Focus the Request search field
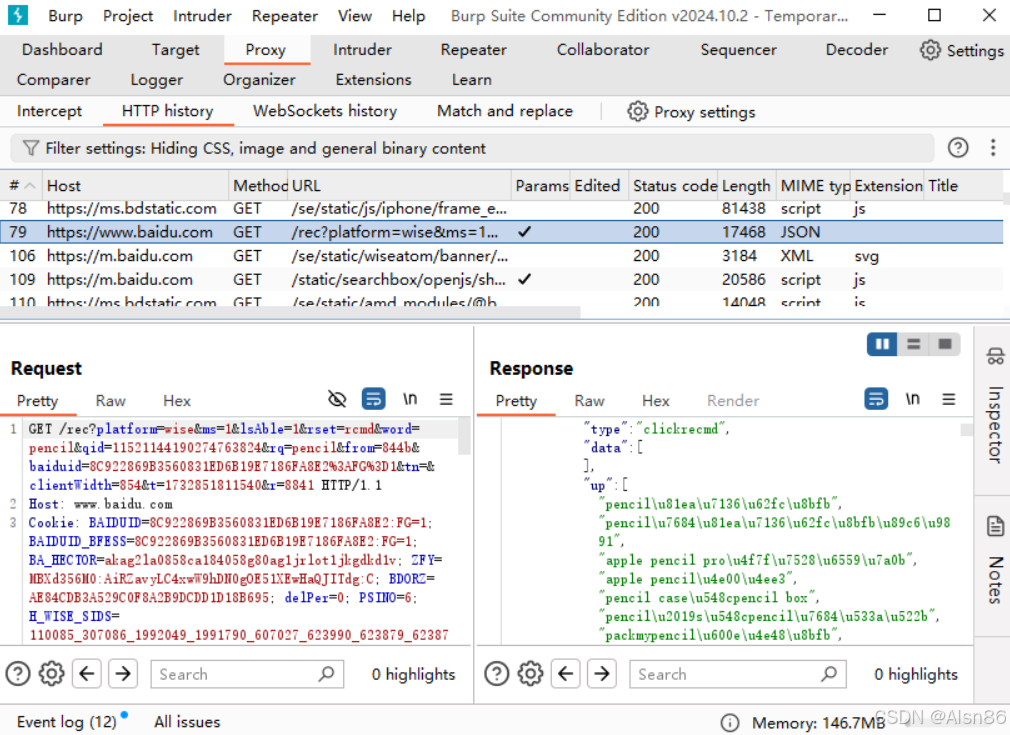The width and height of the screenshot is (1010, 735). click(247, 674)
